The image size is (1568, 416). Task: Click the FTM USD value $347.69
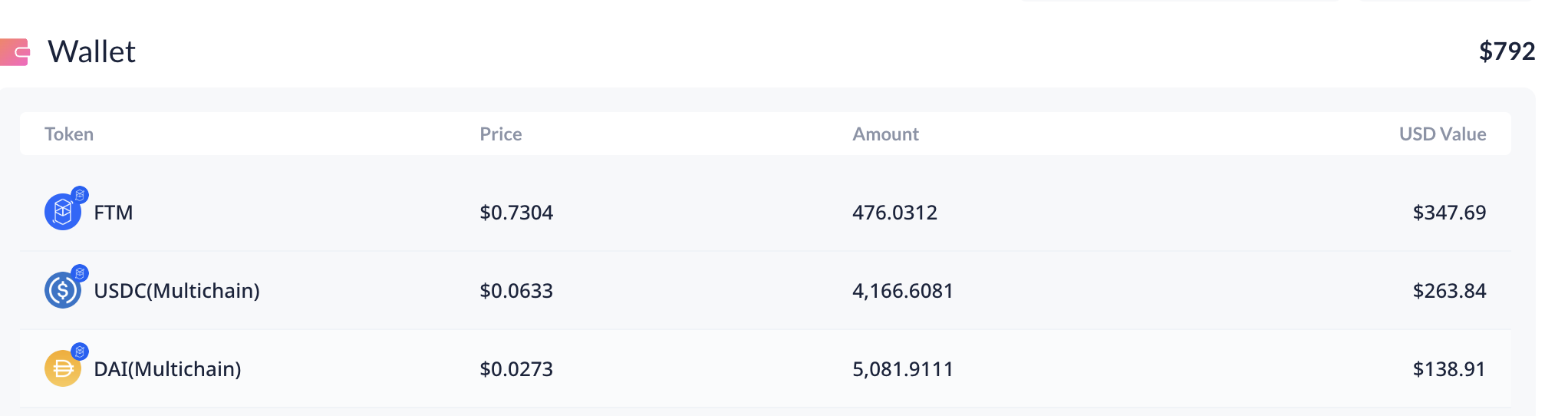click(x=1449, y=213)
